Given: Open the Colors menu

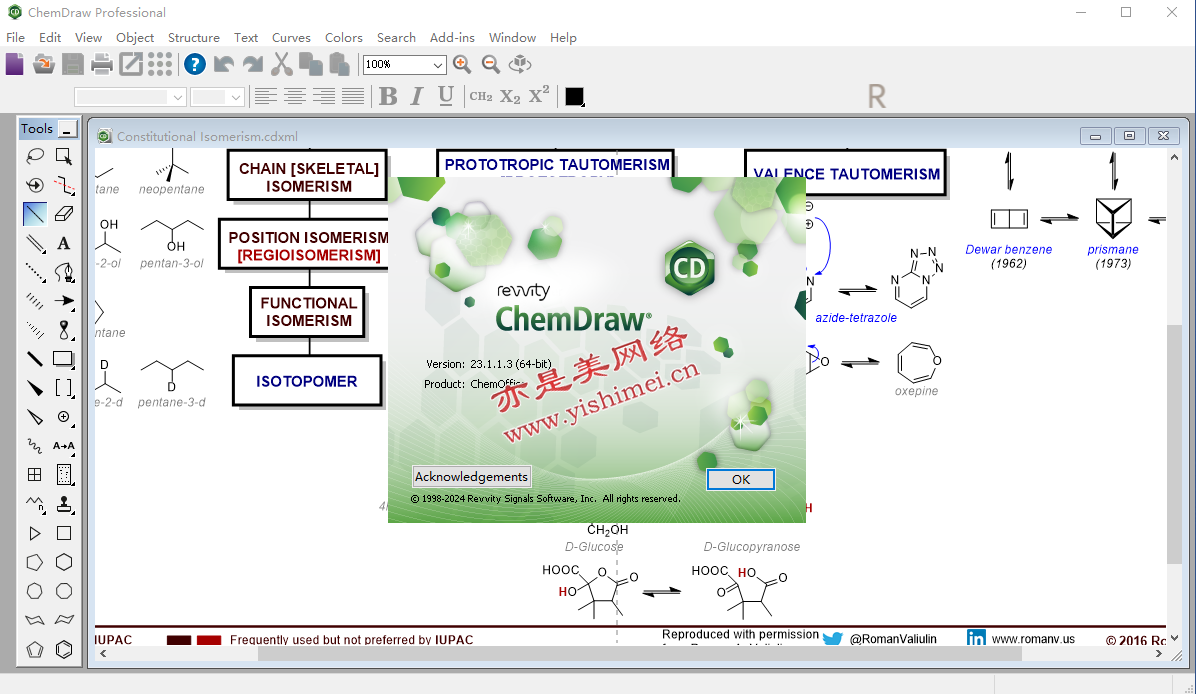Looking at the screenshot, I should pyautogui.click(x=344, y=37).
